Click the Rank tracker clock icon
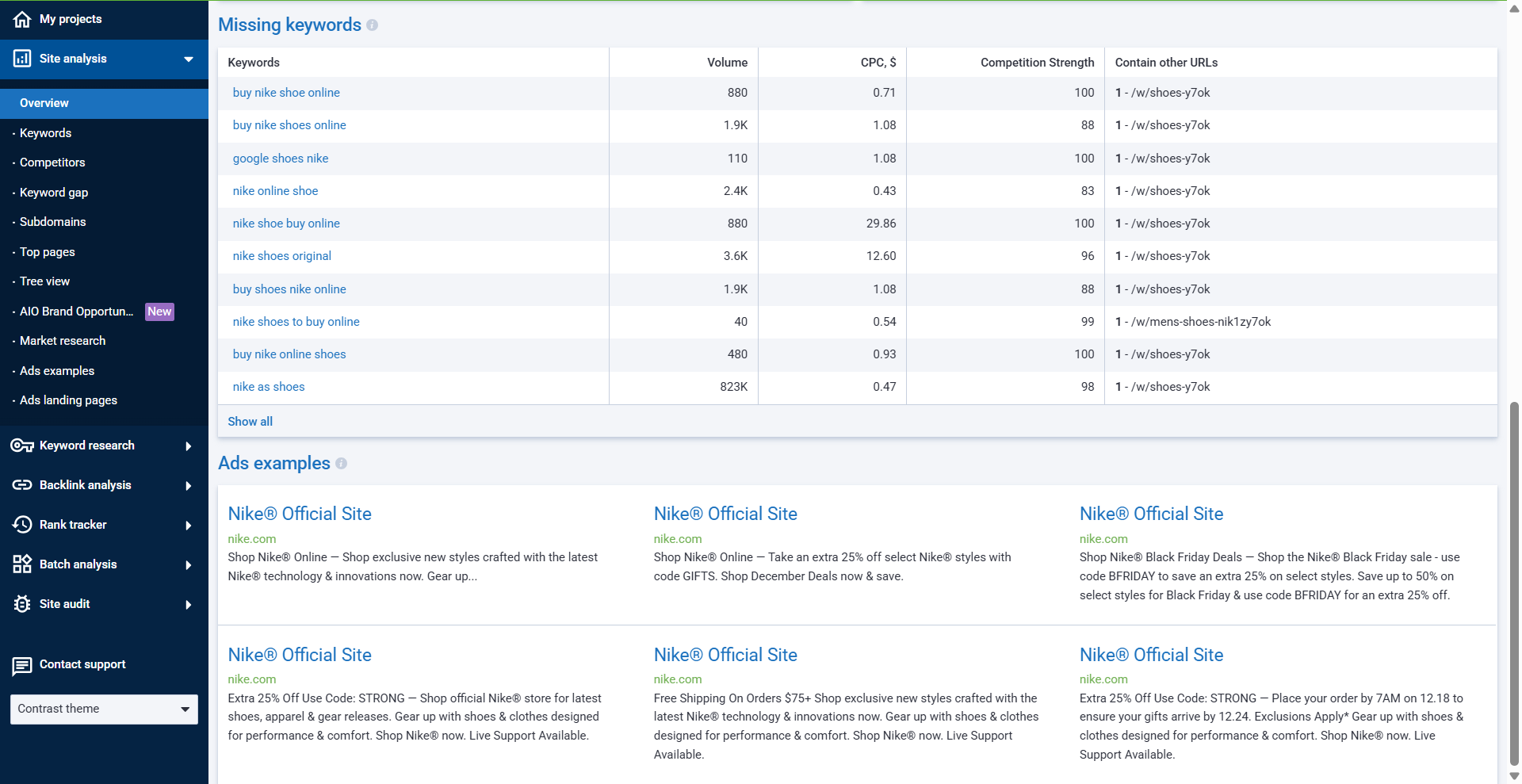 [22, 525]
